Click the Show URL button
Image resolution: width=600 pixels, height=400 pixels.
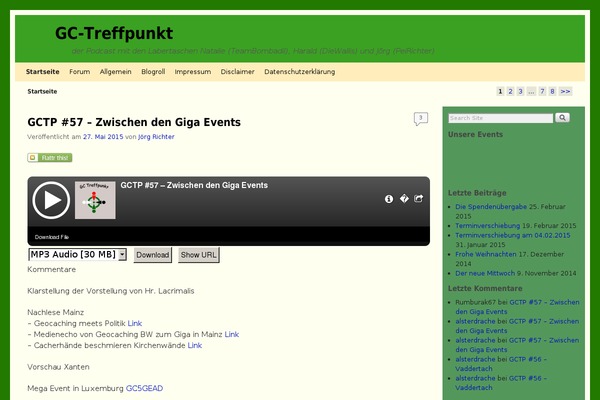pos(199,255)
